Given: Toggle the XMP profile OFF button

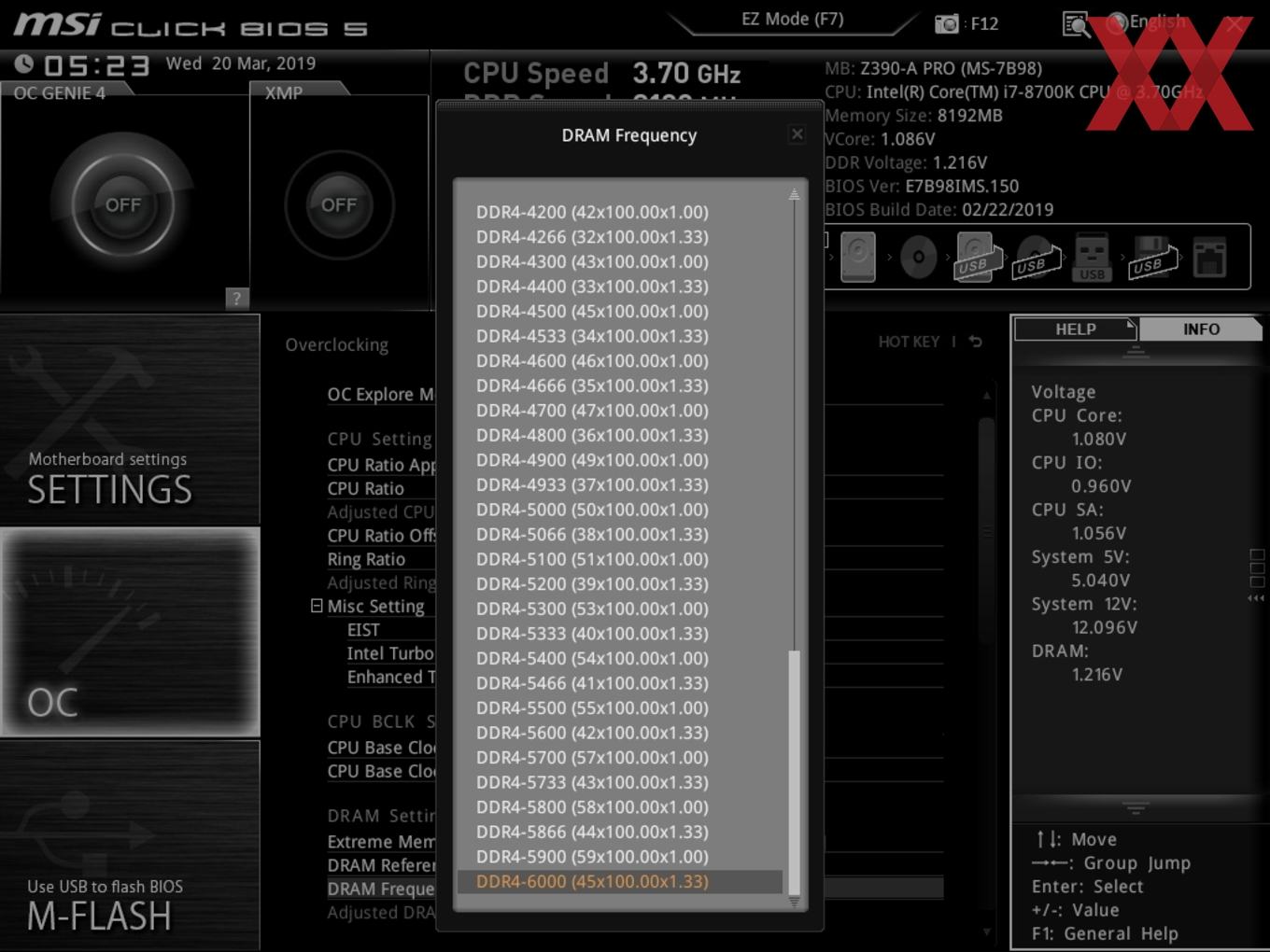Looking at the screenshot, I should (339, 204).
